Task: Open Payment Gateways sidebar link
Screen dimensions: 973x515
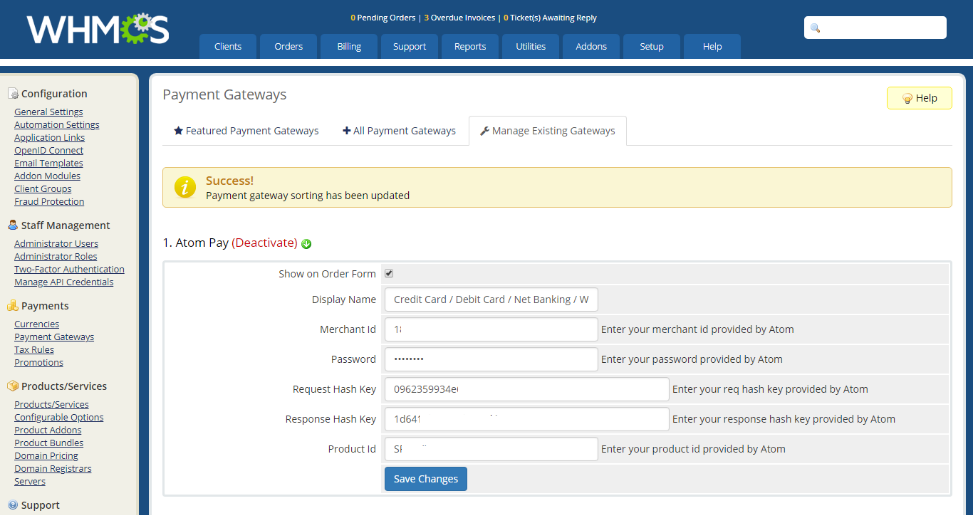Action: point(54,337)
